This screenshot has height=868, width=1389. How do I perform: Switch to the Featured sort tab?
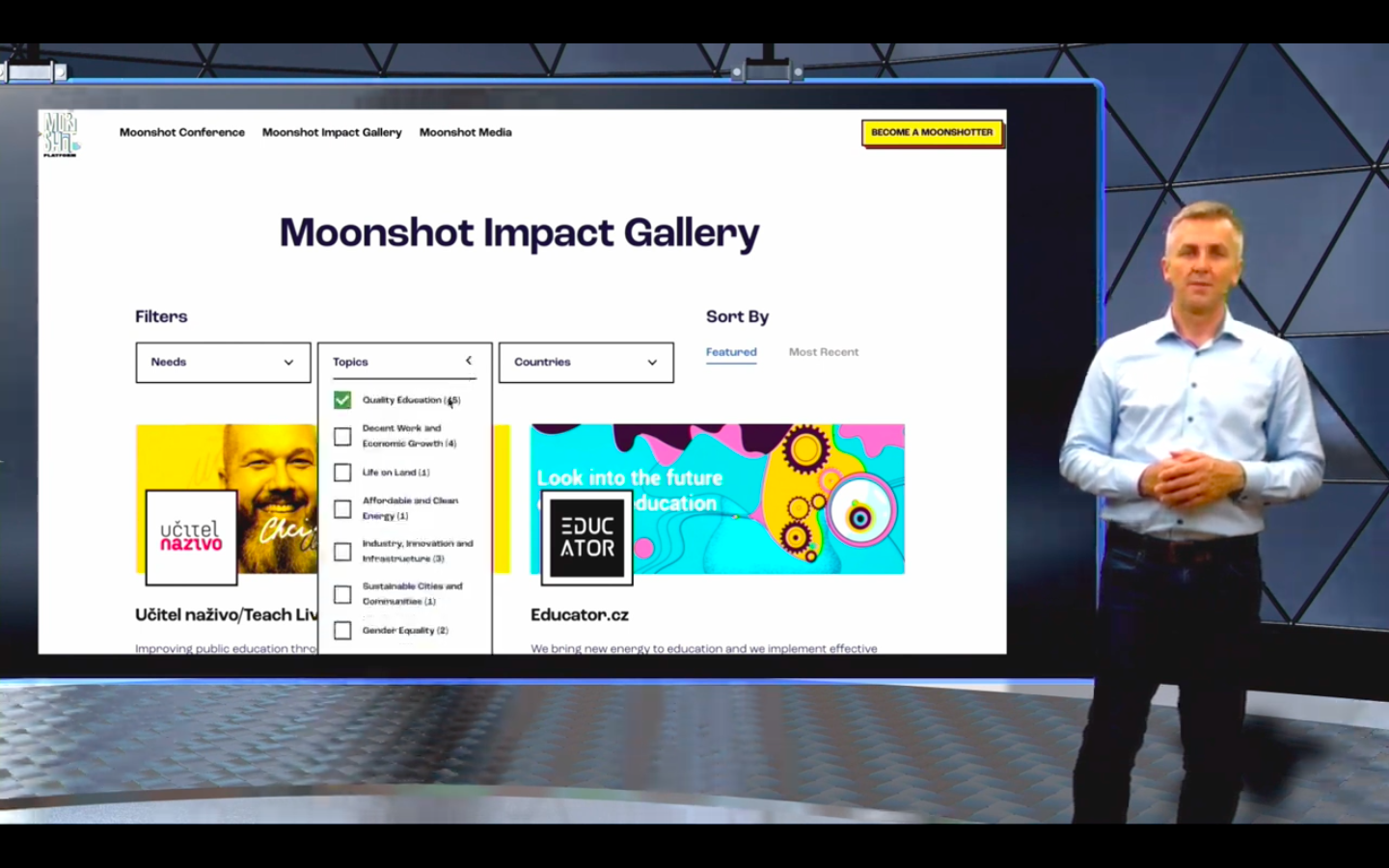pos(731,352)
